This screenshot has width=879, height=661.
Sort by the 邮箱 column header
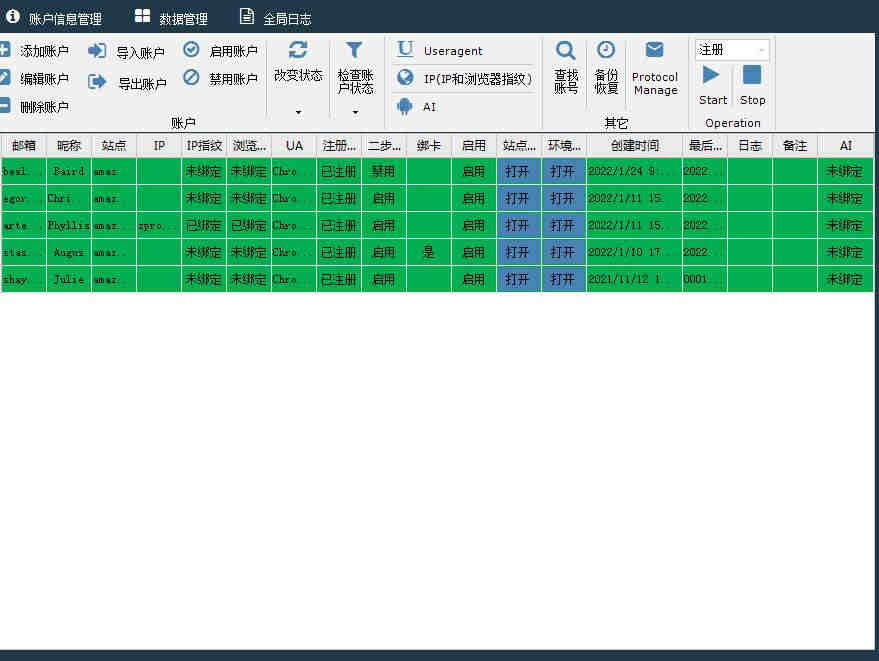[x=24, y=146]
